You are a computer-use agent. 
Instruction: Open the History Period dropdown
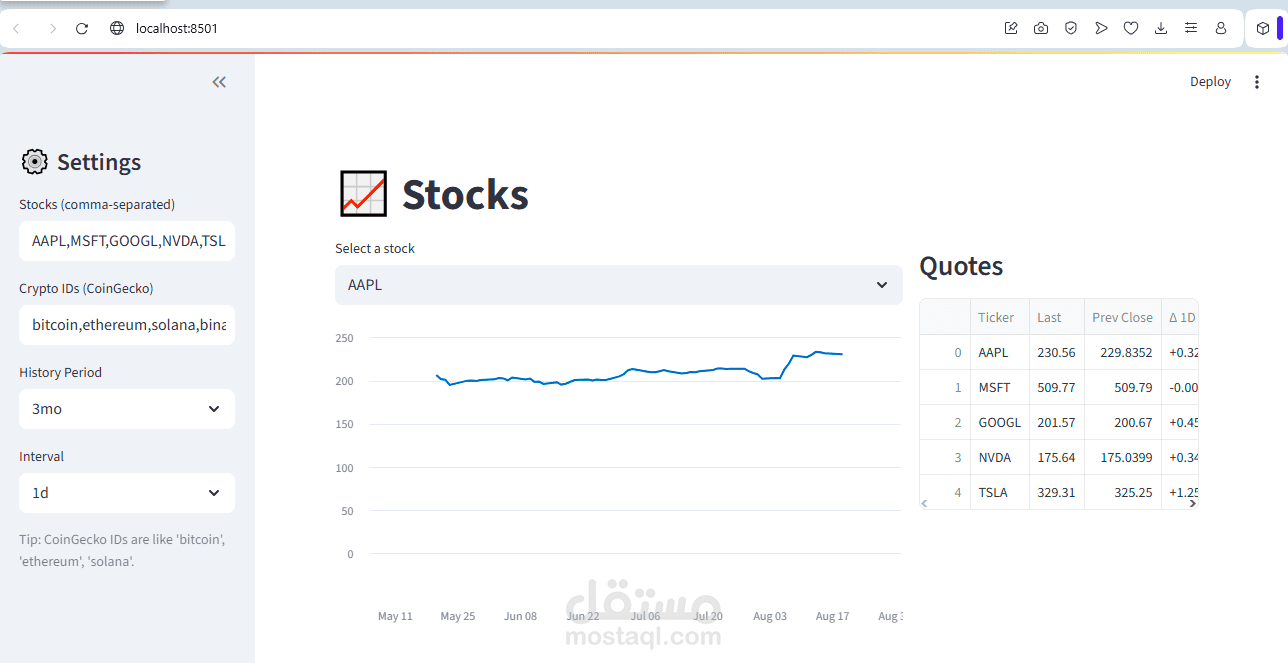pos(127,409)
